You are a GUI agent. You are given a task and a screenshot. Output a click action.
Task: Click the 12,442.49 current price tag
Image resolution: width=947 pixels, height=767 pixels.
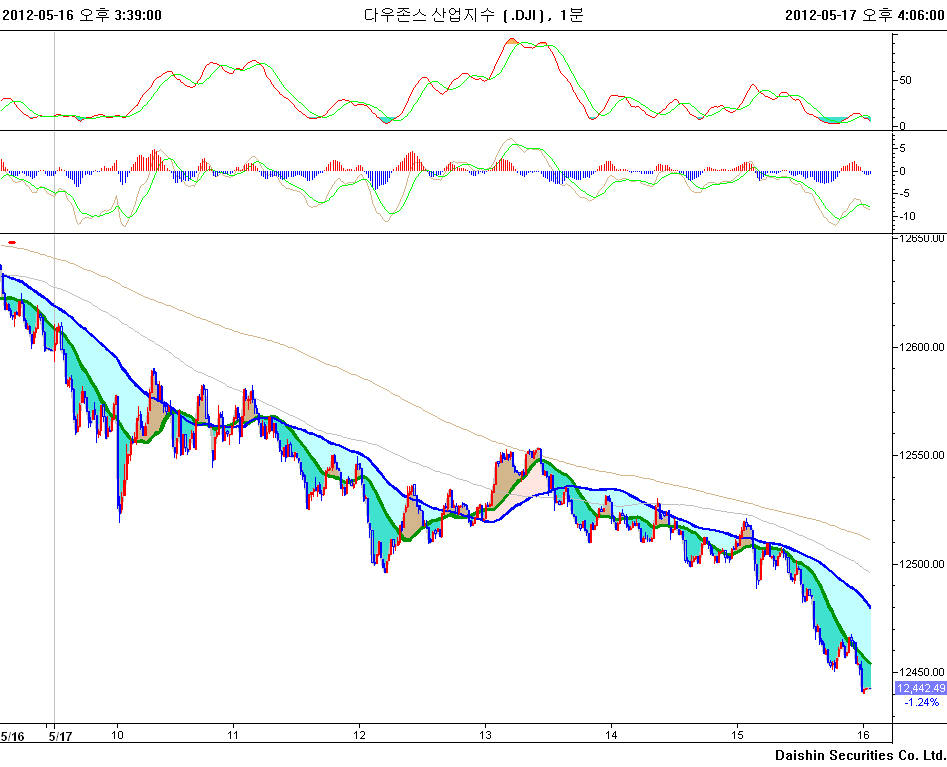point(920,688)
